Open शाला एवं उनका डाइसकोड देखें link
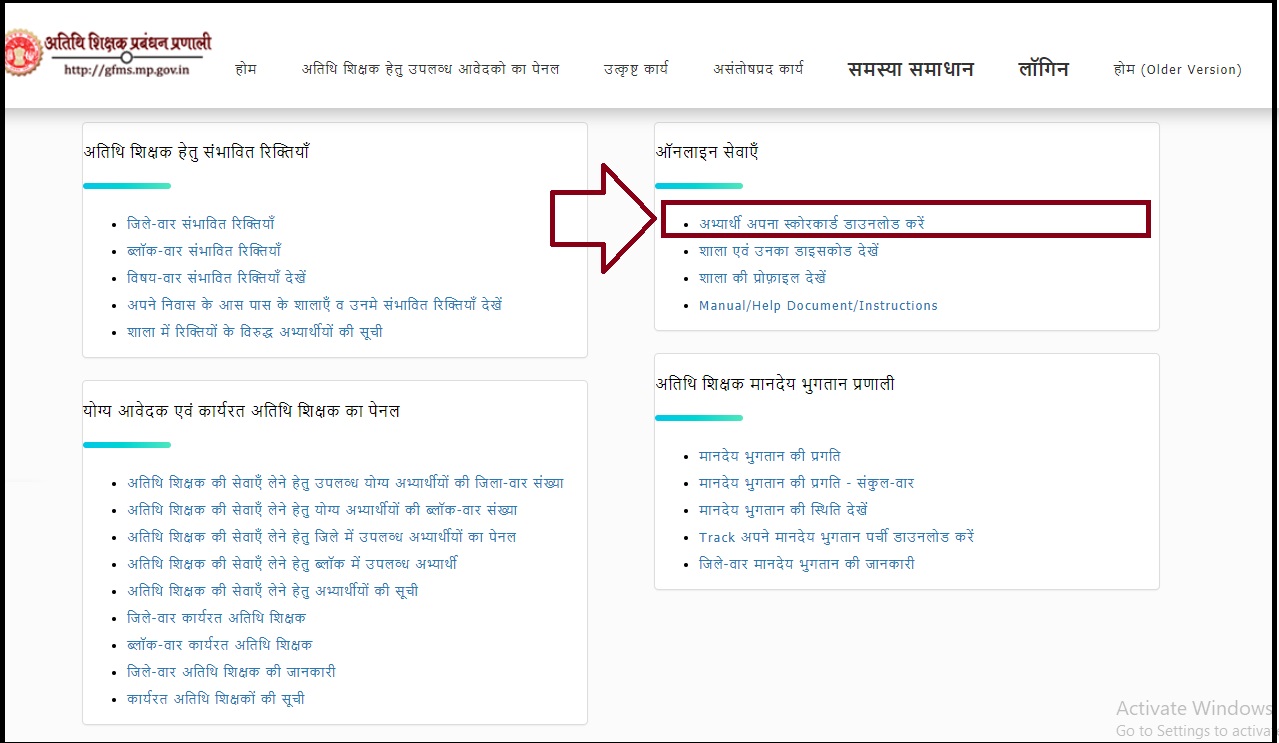This screenshot has width=1279, height=743. pyautogui.click(x=789, y=251)
